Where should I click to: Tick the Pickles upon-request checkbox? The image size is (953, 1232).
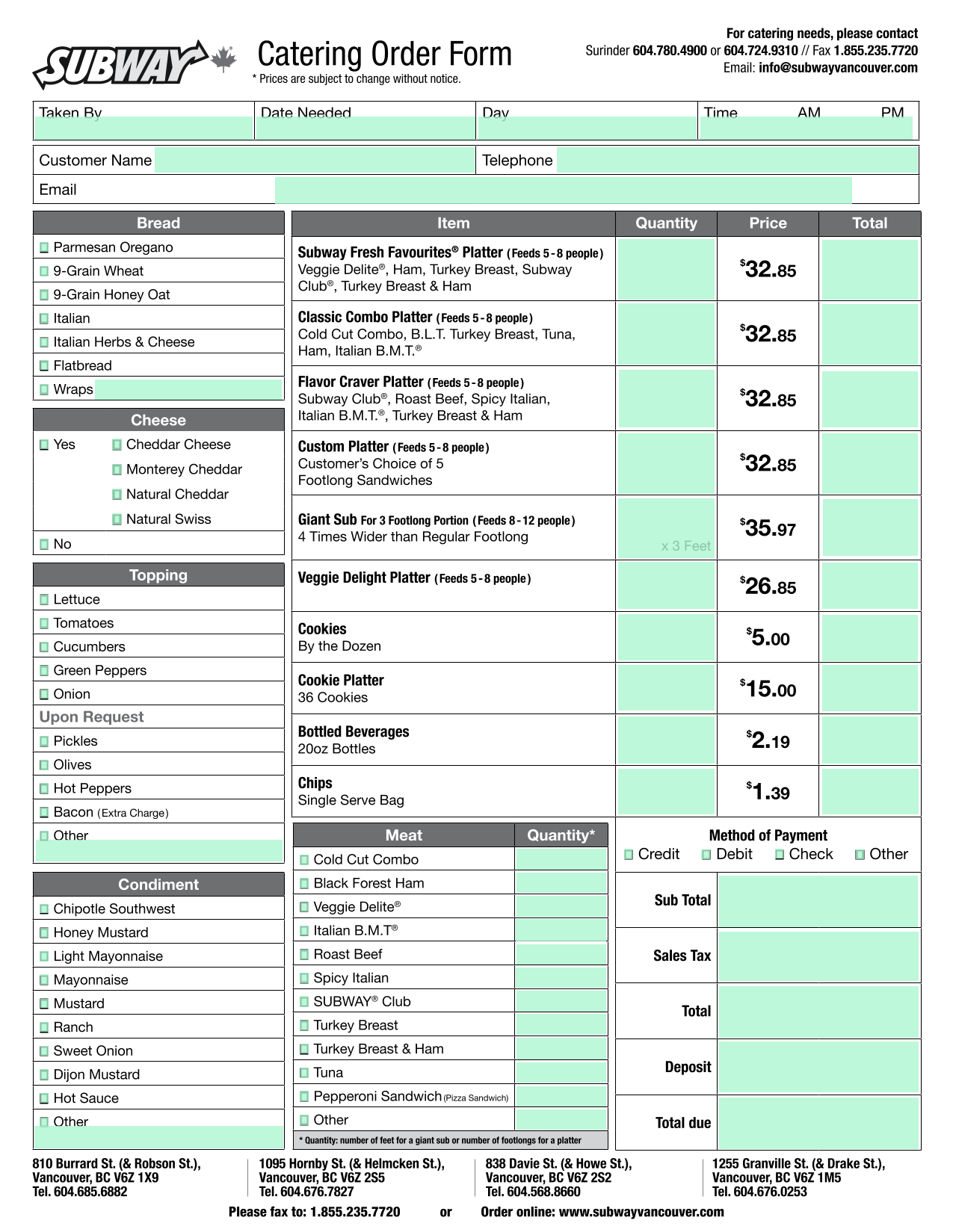click(44, 741)
